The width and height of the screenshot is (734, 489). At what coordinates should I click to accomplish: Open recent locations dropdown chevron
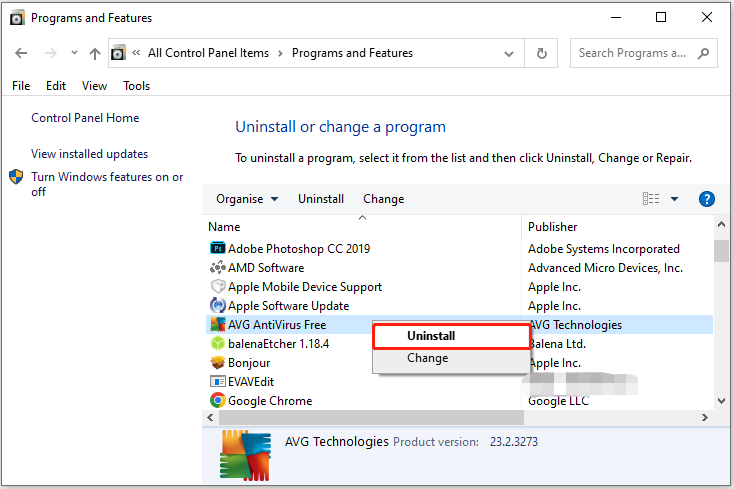point(74,53)
